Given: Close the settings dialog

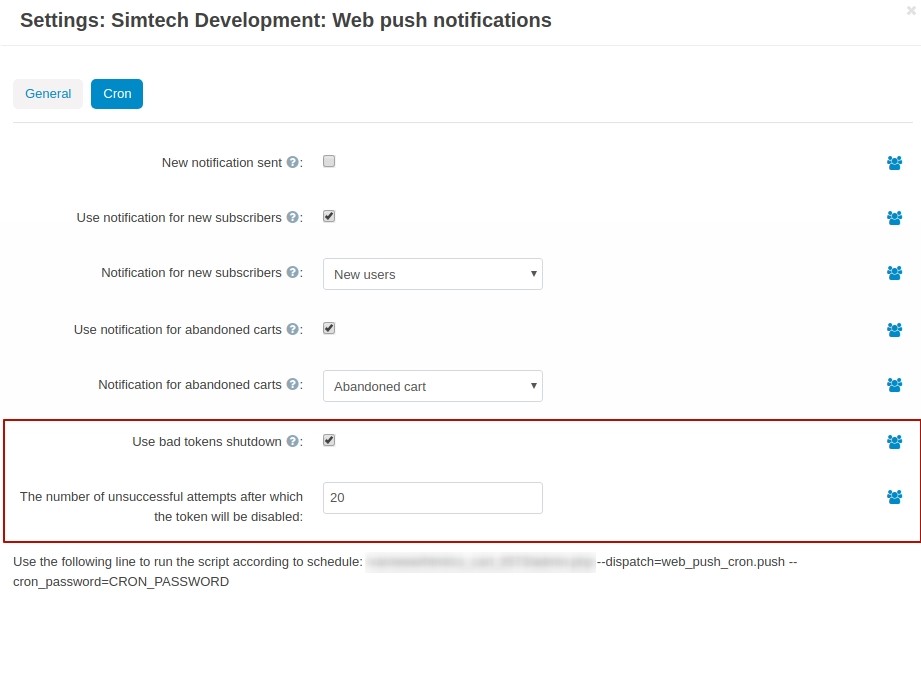Looking at the screenshot, I should (911, 10).
